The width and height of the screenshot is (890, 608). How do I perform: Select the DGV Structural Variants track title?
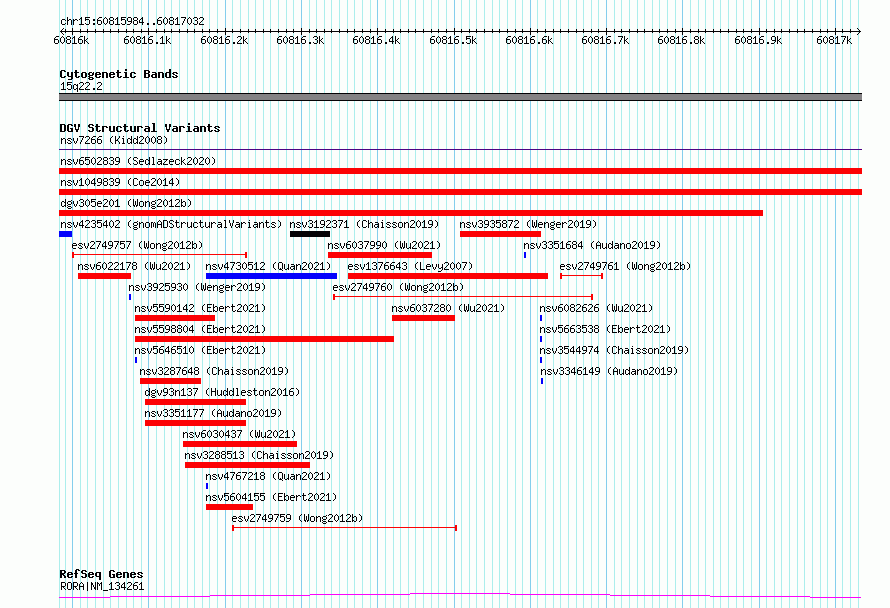(140, 128)
